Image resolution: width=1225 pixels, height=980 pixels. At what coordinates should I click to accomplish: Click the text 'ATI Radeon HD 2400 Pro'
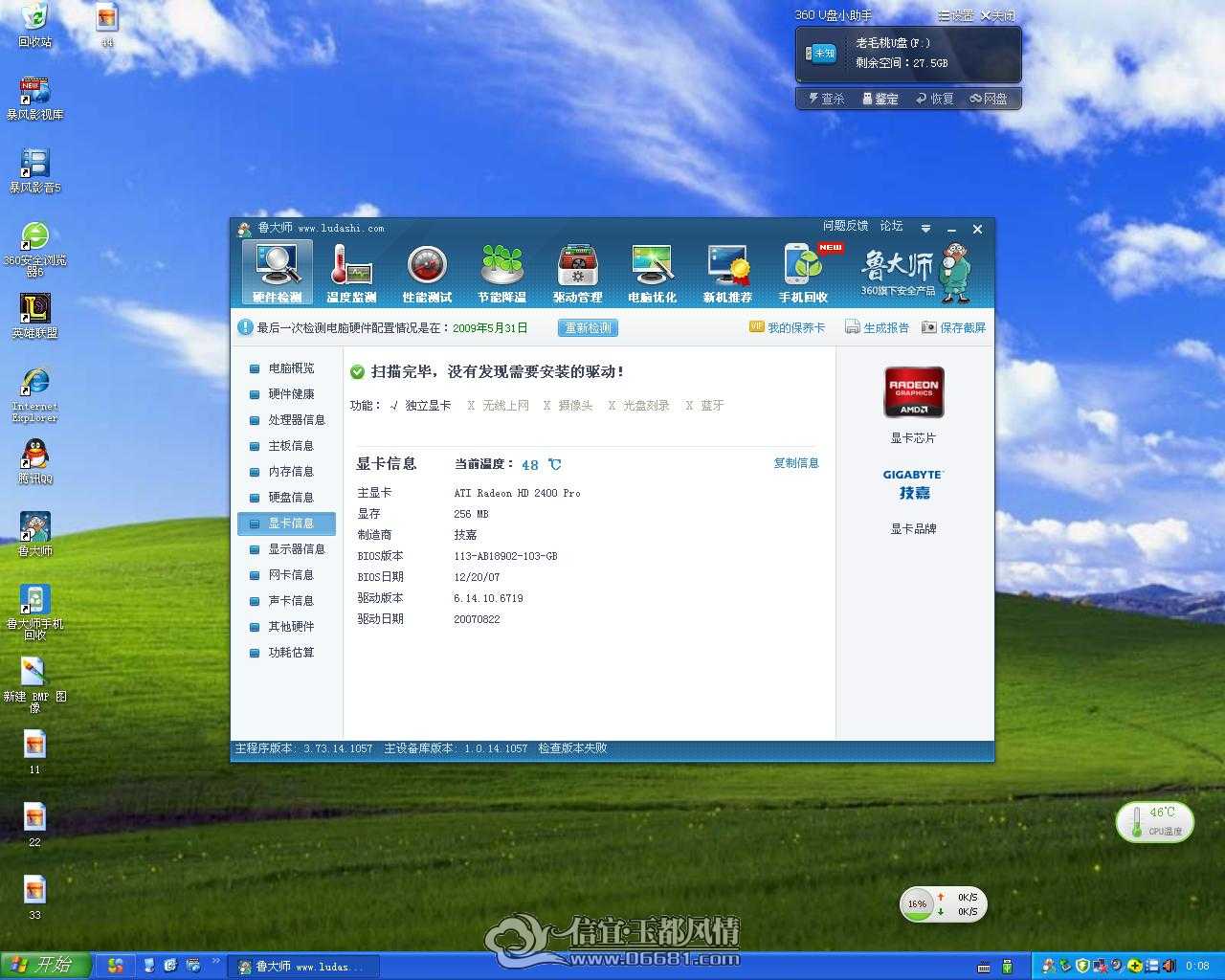coord(517,493)
